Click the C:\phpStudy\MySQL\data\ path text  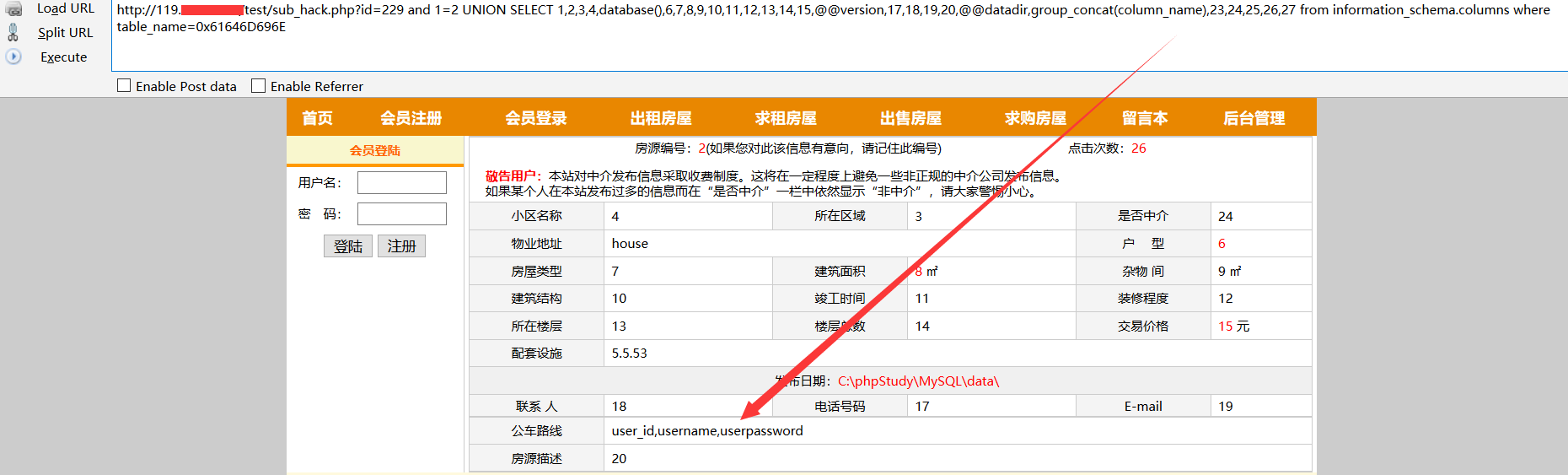(x=918, y=381)
